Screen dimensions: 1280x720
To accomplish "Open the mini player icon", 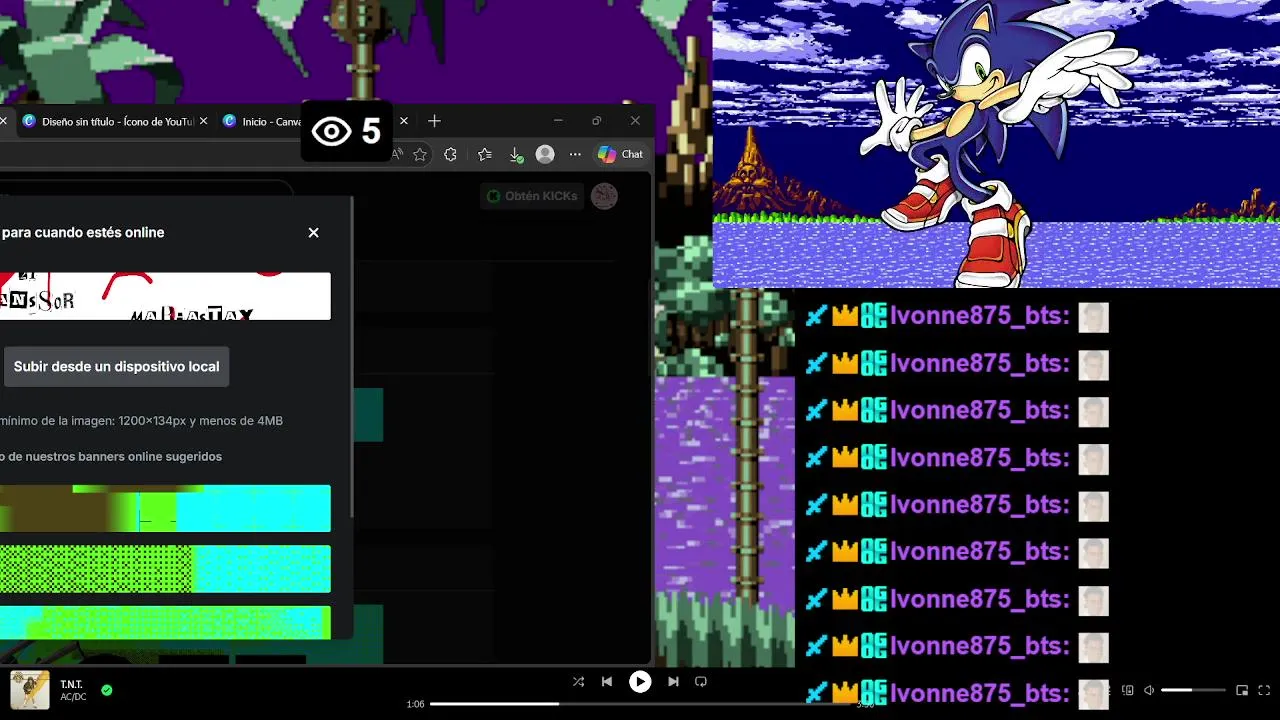I will pyautogui.click(x=1242, y=690).
